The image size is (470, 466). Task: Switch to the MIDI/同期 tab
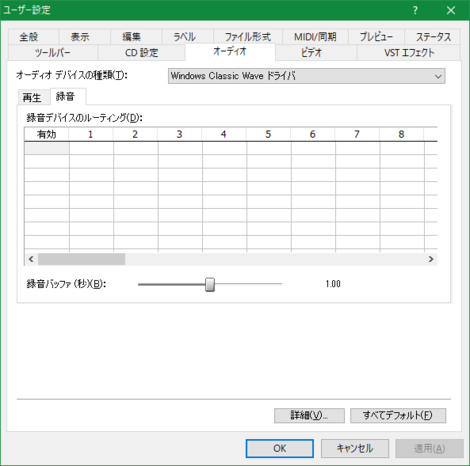pos(315,37)
